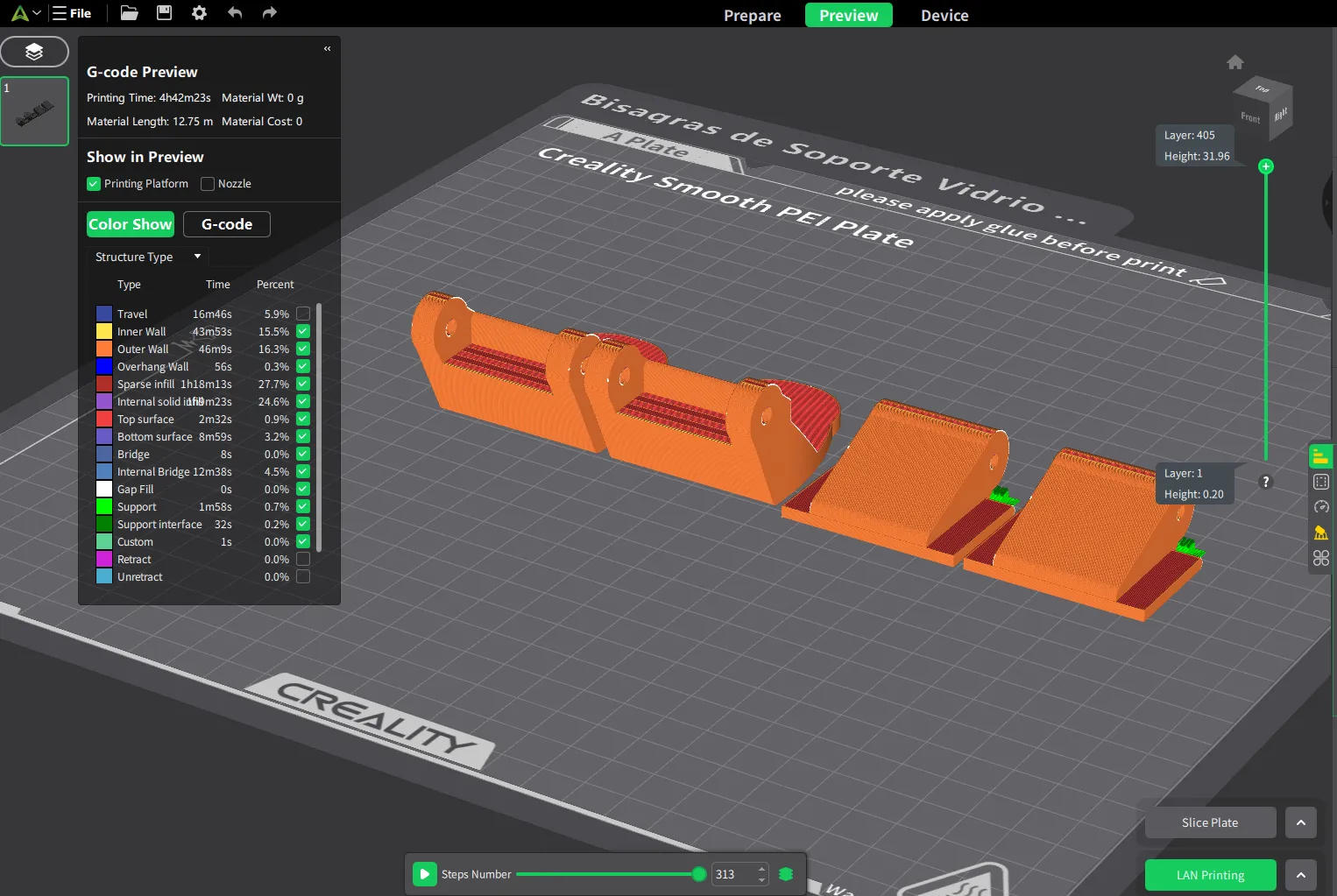Click the layers plate list icon
The height and width of the screenshot is (896, 1337).
click(34, 52)
